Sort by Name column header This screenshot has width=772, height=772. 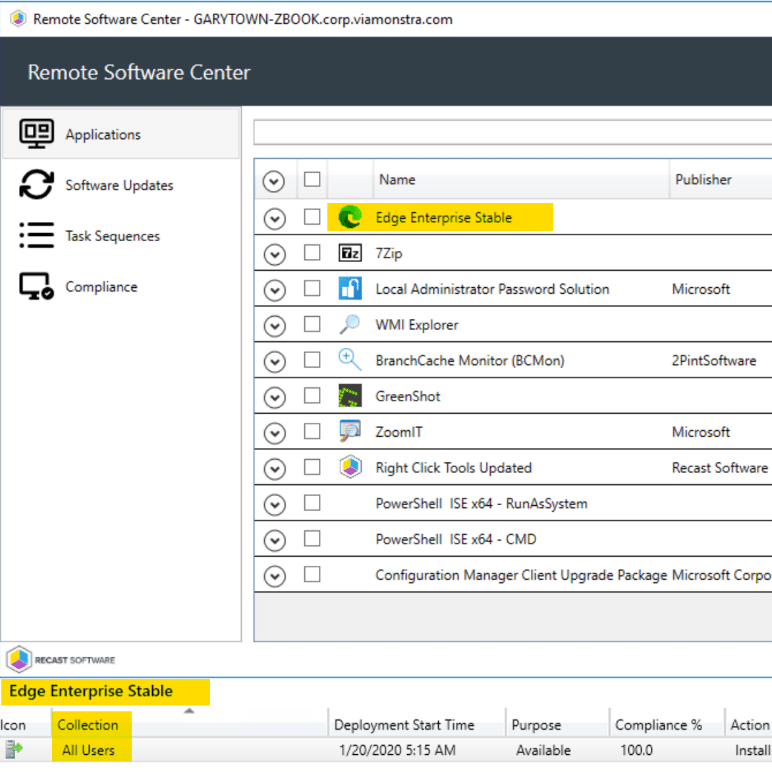click(521, 179)
